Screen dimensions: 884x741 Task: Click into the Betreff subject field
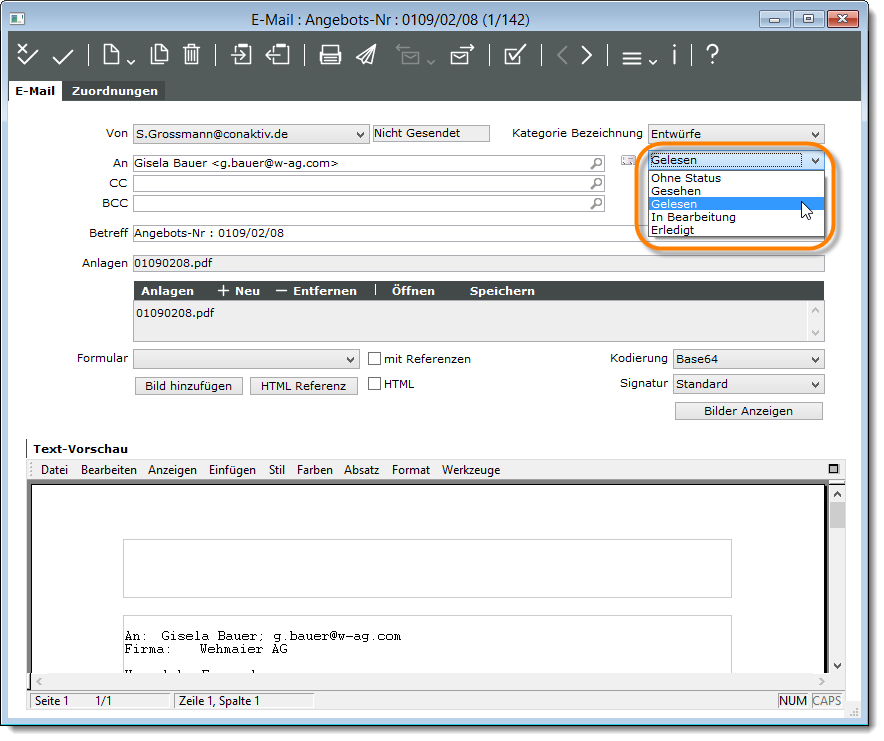[380, 234]
